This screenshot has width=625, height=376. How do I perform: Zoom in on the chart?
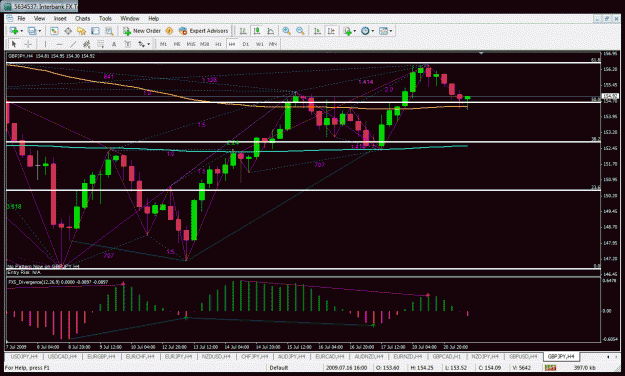[x=286, y=31]
